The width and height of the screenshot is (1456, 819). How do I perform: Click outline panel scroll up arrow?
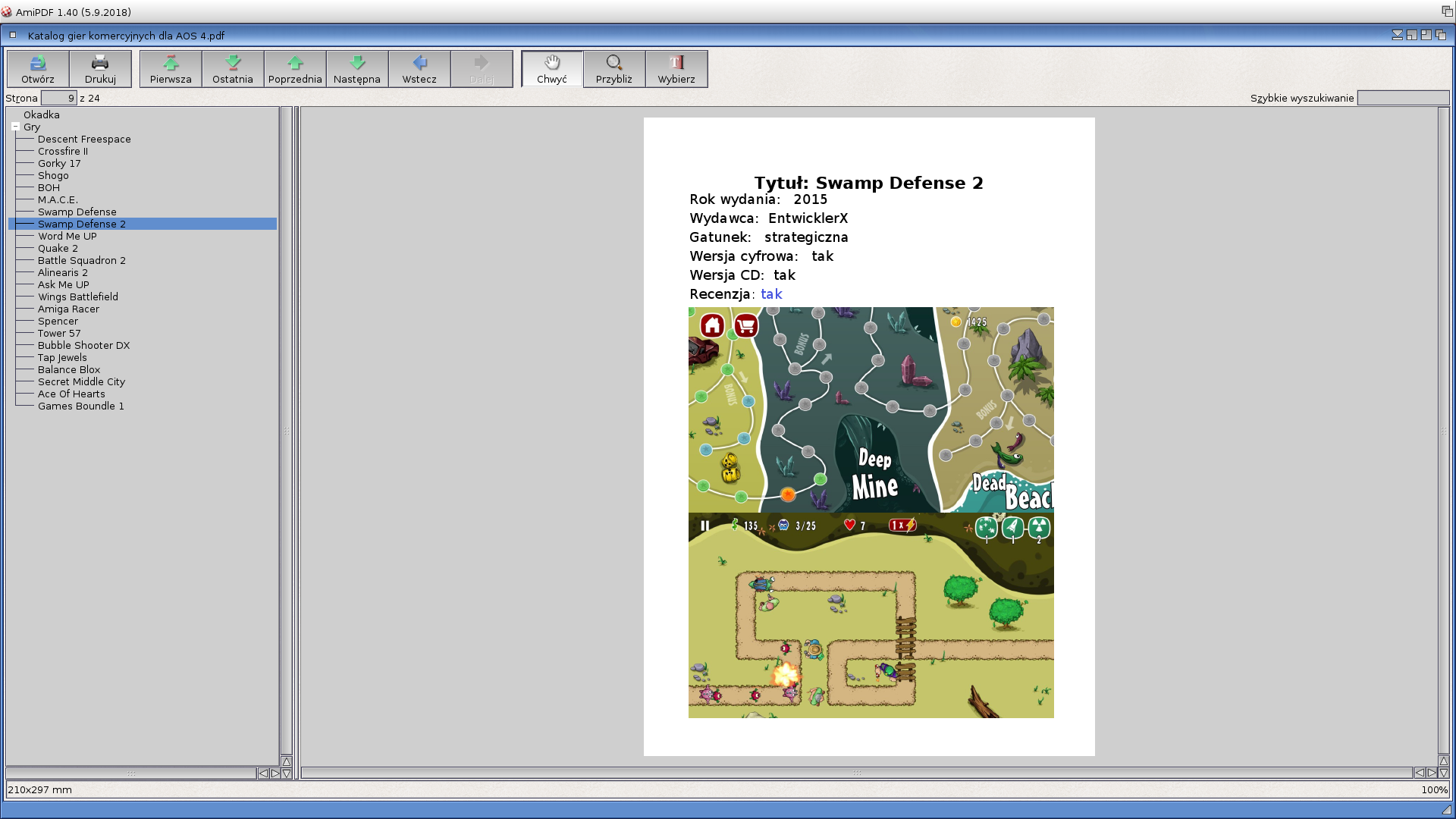click(287, 761)
